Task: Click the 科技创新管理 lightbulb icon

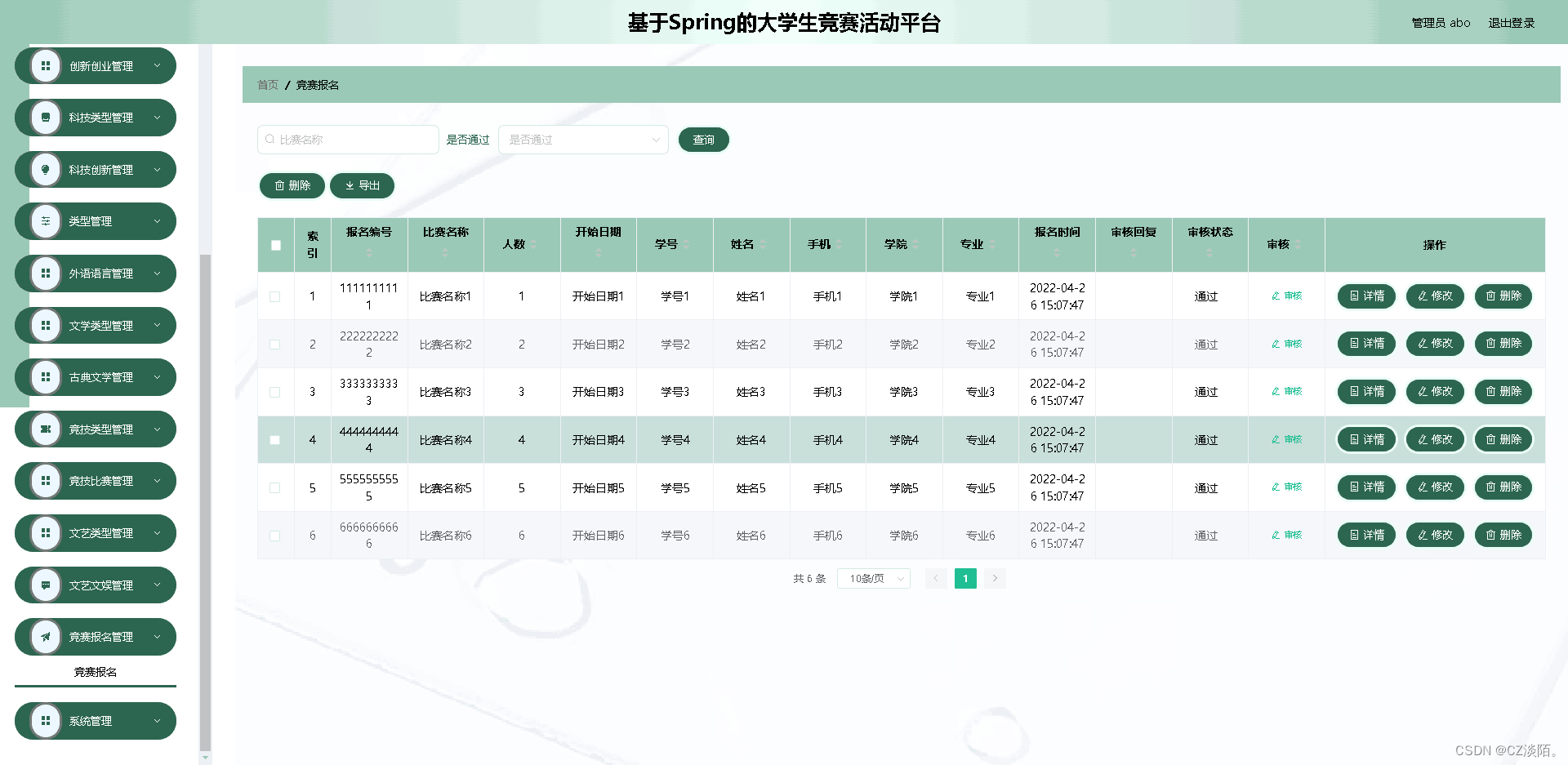Action: [x=45, y=169]
